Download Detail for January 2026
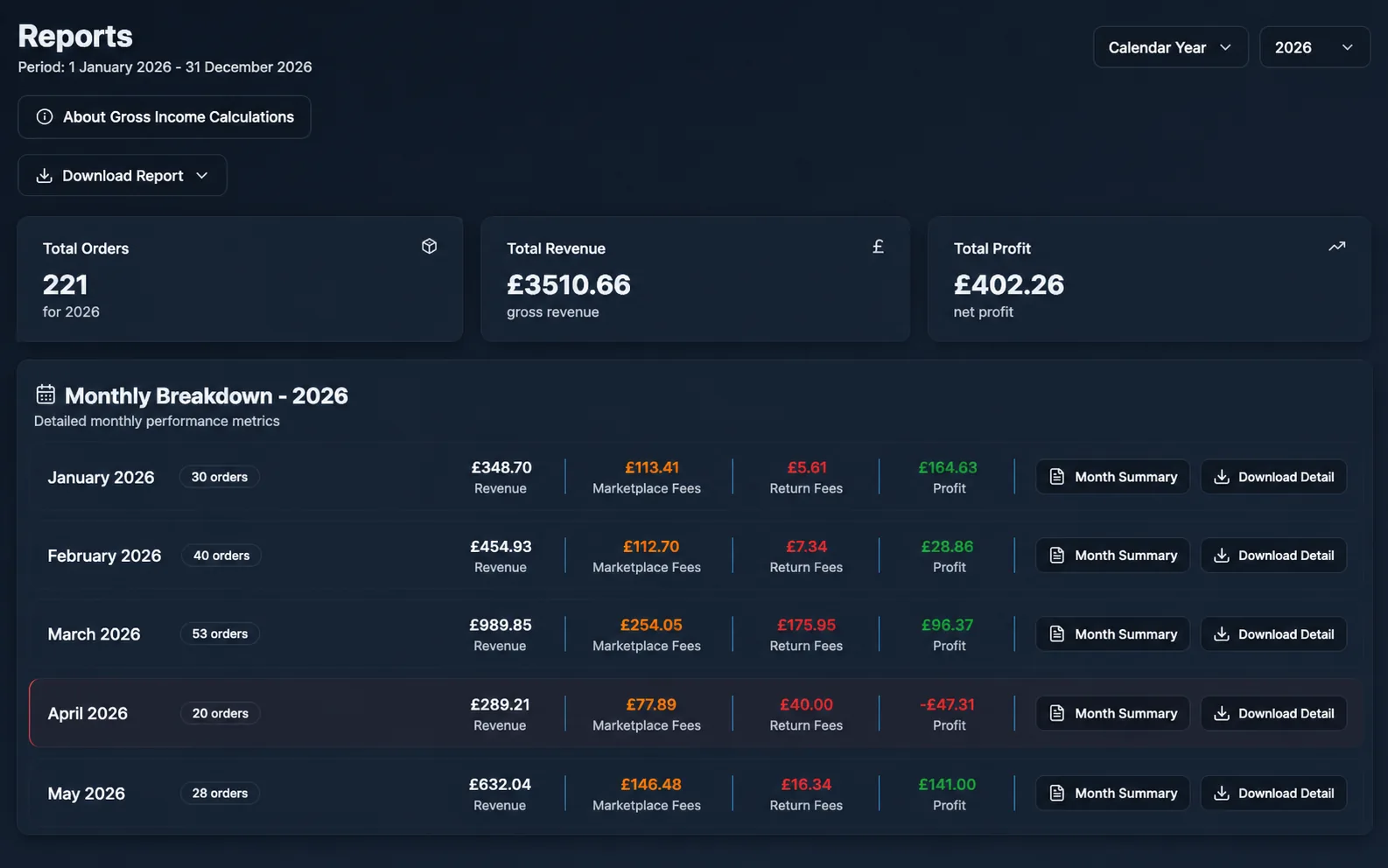The width and height of the screenshot is (1388, 868). (x=1273, y=477)
